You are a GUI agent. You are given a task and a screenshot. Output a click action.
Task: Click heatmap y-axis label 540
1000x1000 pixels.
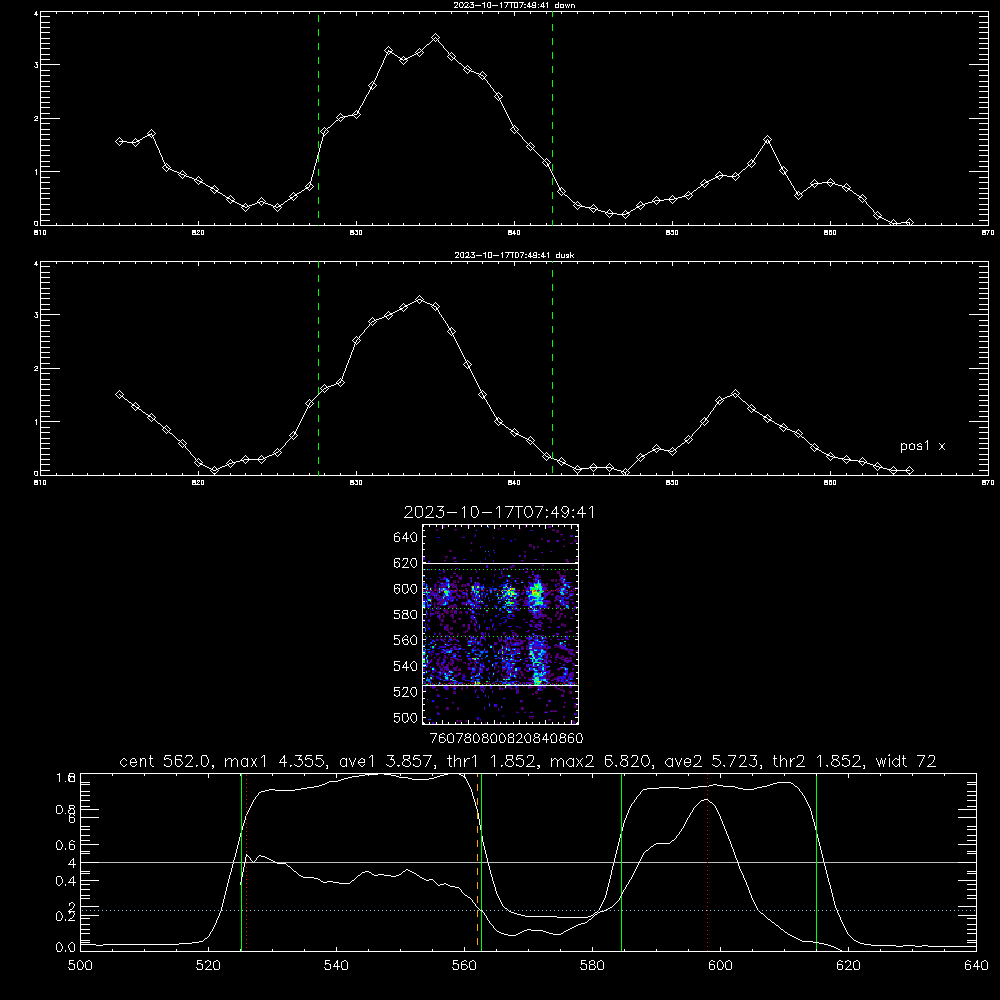[406, 666]
